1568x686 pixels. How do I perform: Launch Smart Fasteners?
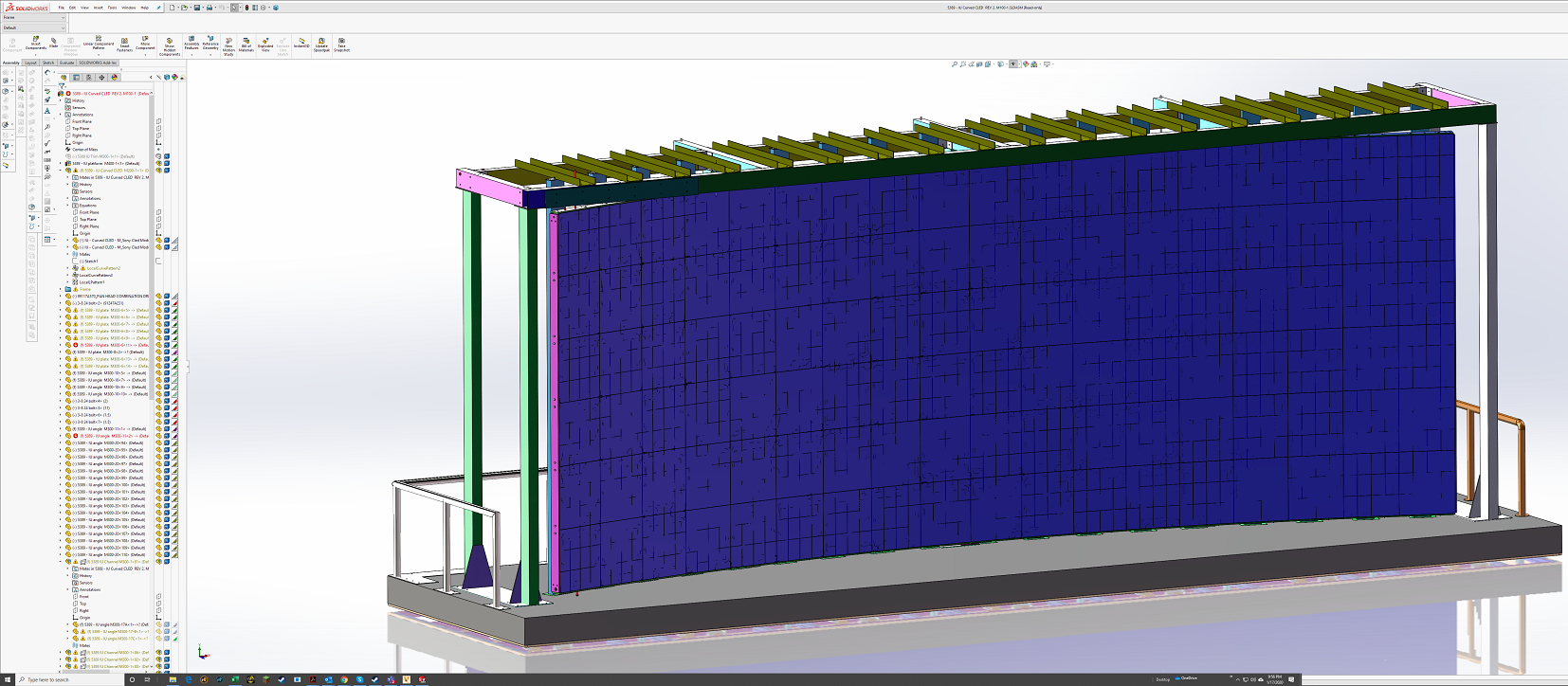pos(124,45)
